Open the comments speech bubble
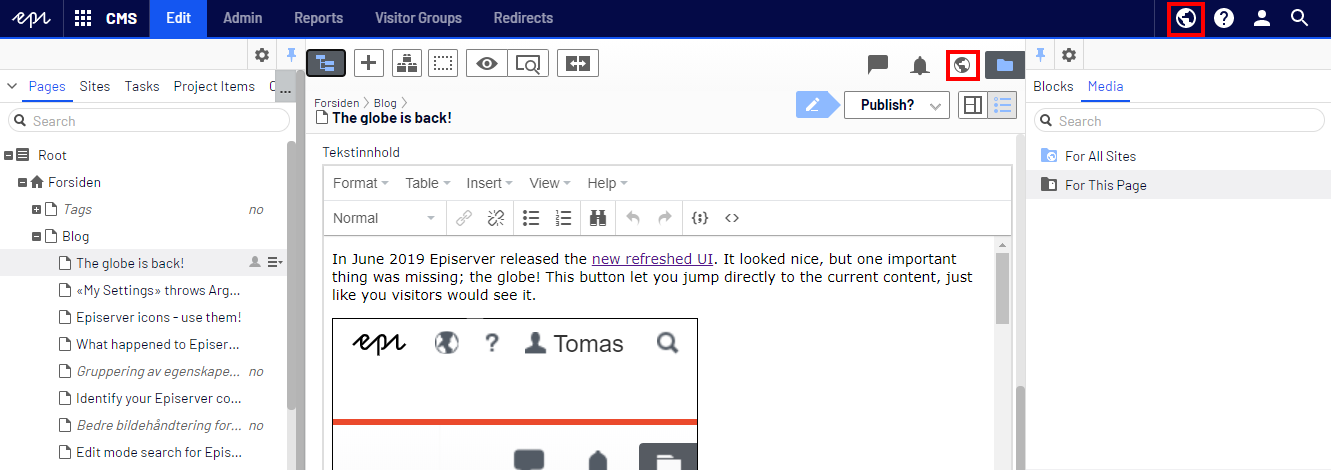Image resolution: width=1331 pixels, height=470 pixels. pyautogui.click(x=878, y=65)
